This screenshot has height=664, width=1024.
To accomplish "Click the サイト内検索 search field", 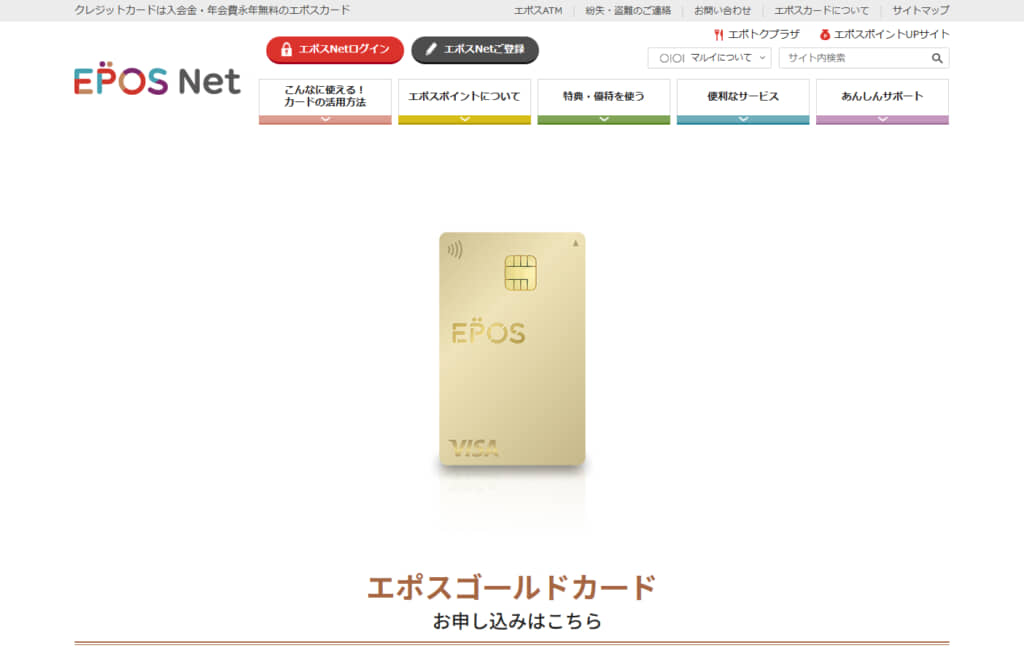I will (x=855, y=58).
